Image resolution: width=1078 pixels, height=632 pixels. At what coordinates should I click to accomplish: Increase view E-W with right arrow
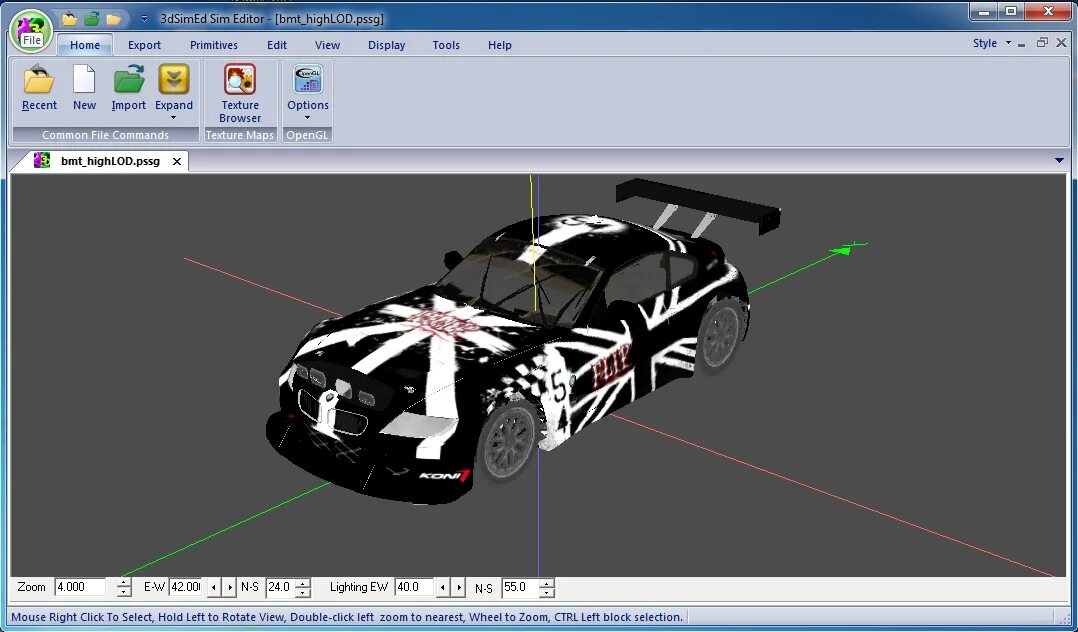[x=230, y=587]
